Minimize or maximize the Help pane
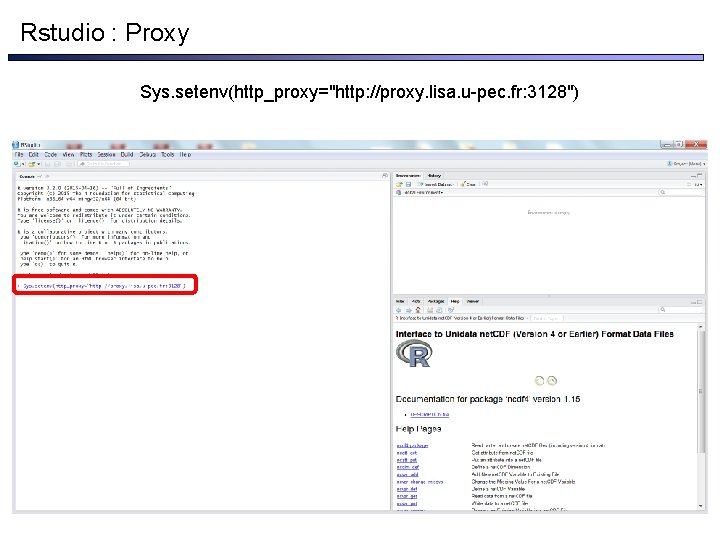Image resolution: width=720 pixels, height=540 pixels. click(697, 302)
